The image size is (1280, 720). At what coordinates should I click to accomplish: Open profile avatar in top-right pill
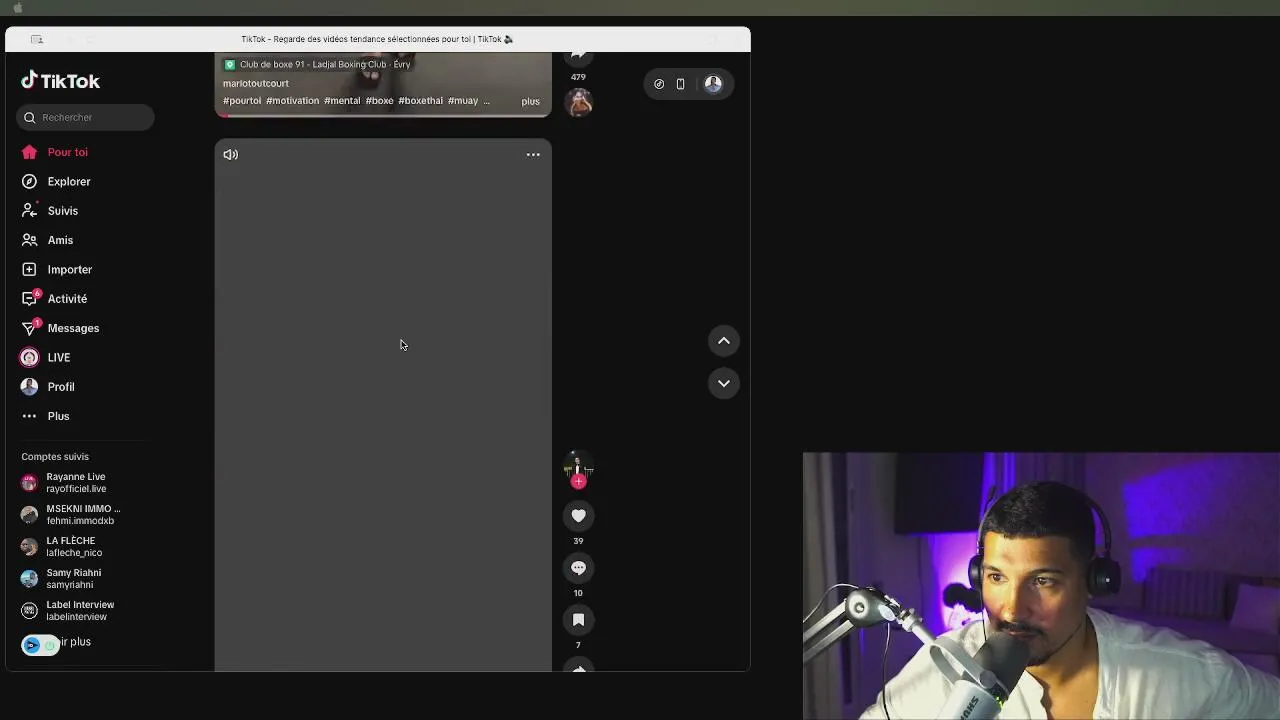(713, 84)
